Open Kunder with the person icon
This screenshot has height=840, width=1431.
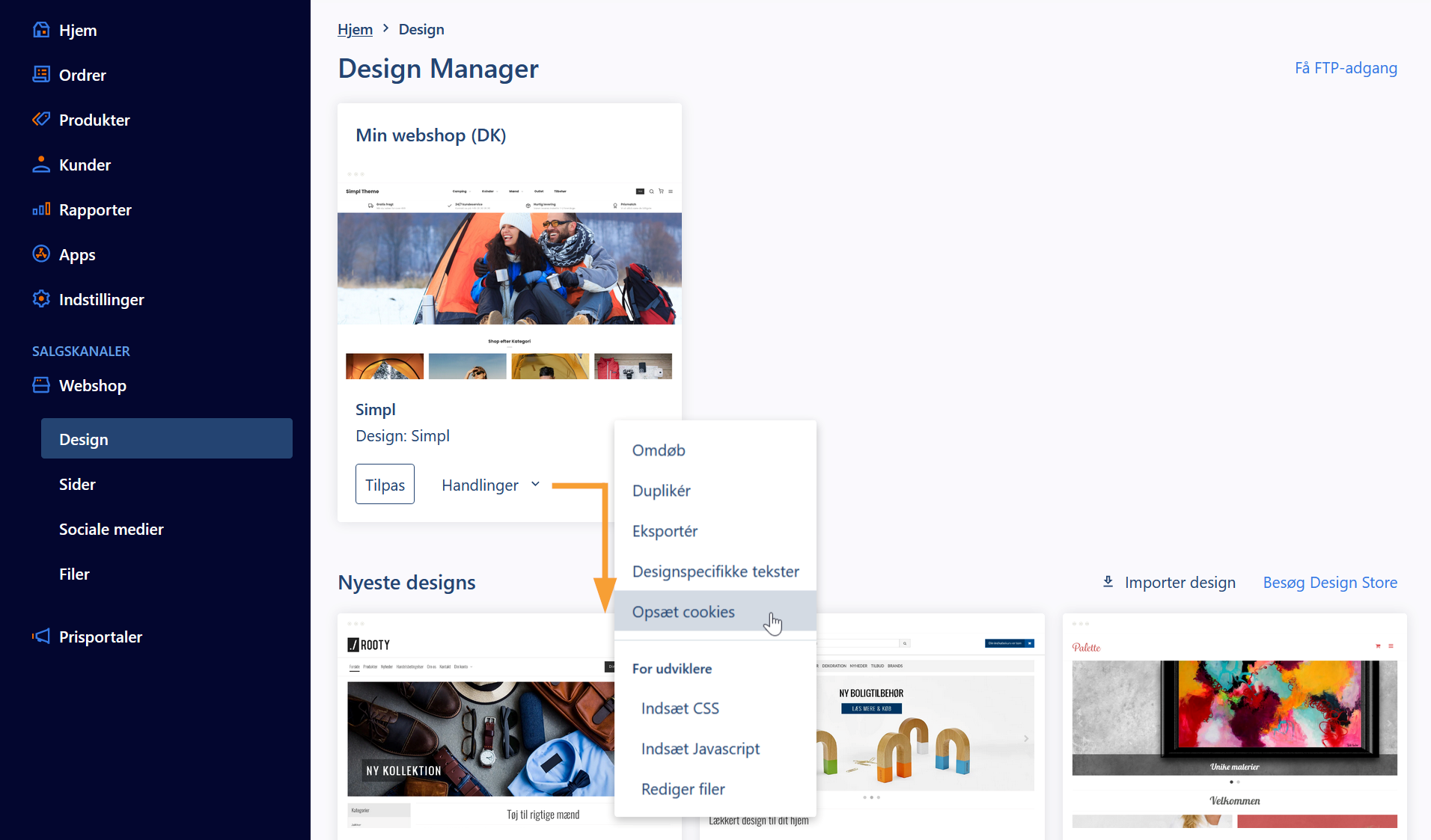(41, 164)
